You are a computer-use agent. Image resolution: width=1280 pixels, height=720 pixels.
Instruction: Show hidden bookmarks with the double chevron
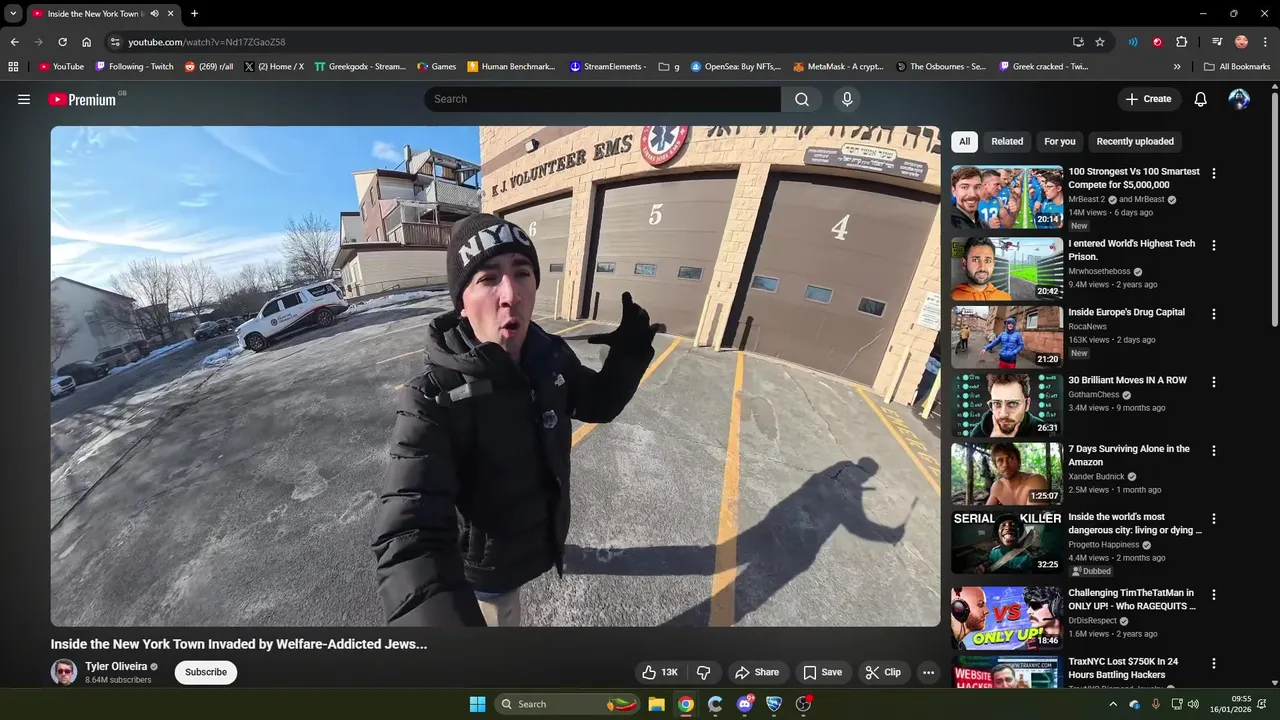[1177, 67]
